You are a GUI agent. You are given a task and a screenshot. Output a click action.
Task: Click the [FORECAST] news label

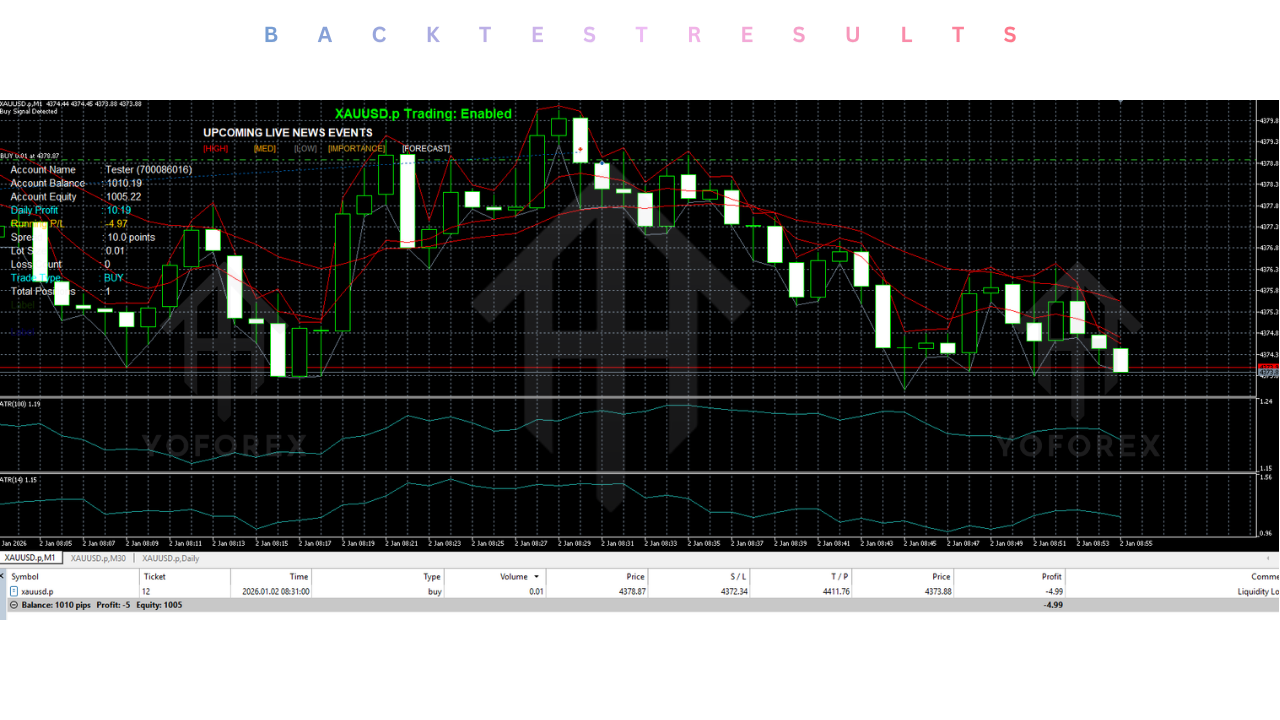[426, 149]
